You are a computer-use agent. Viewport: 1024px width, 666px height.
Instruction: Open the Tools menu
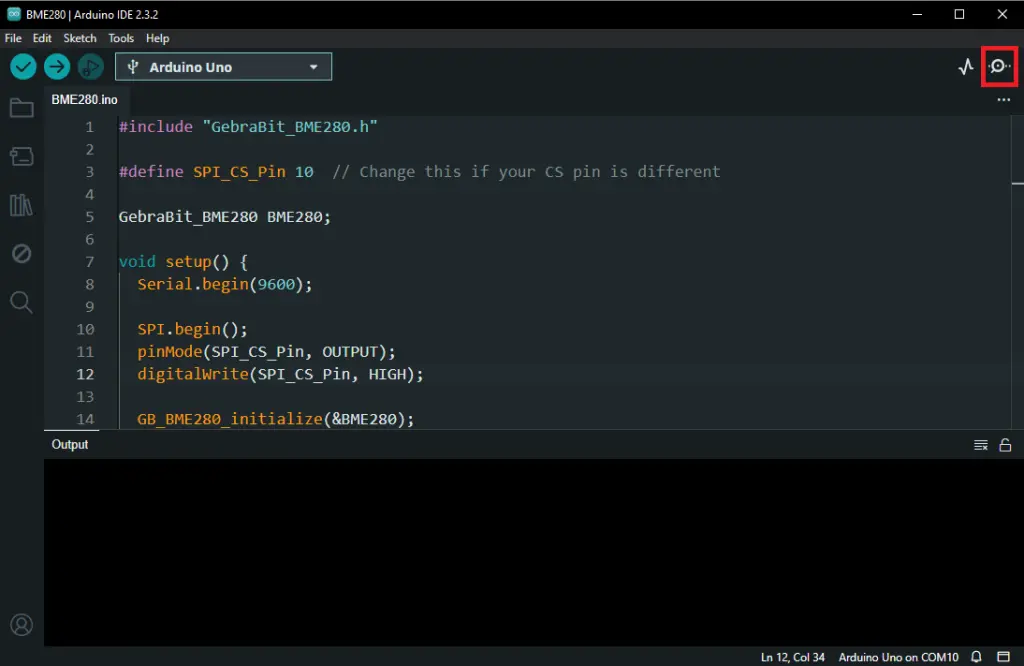point(121,39)
